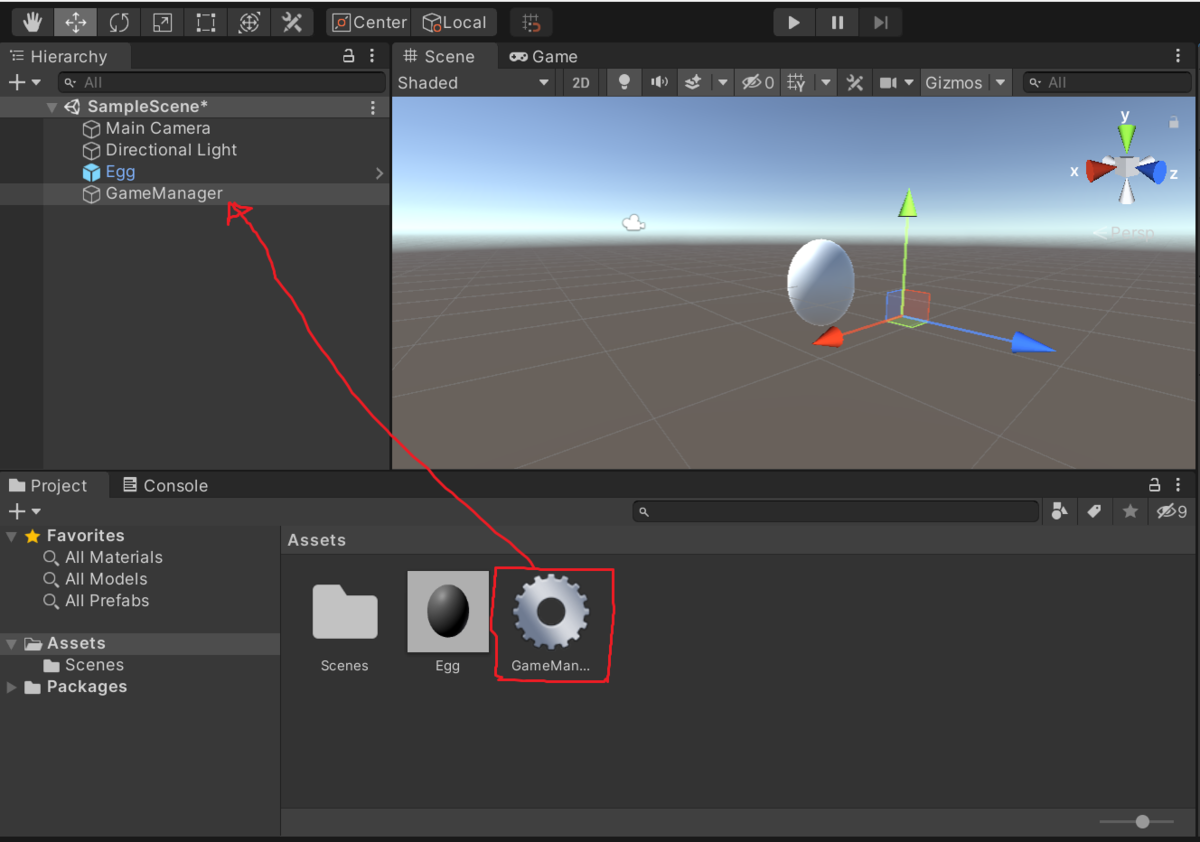Viewport: 1200px width, 842px height.
Task: Open the grid settings dropdown arrow
Action: tap(826, 83)
